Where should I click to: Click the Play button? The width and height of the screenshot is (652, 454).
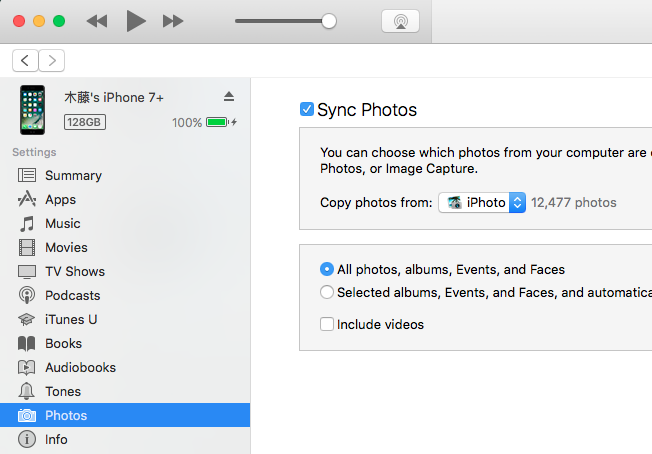pos(136,21)
